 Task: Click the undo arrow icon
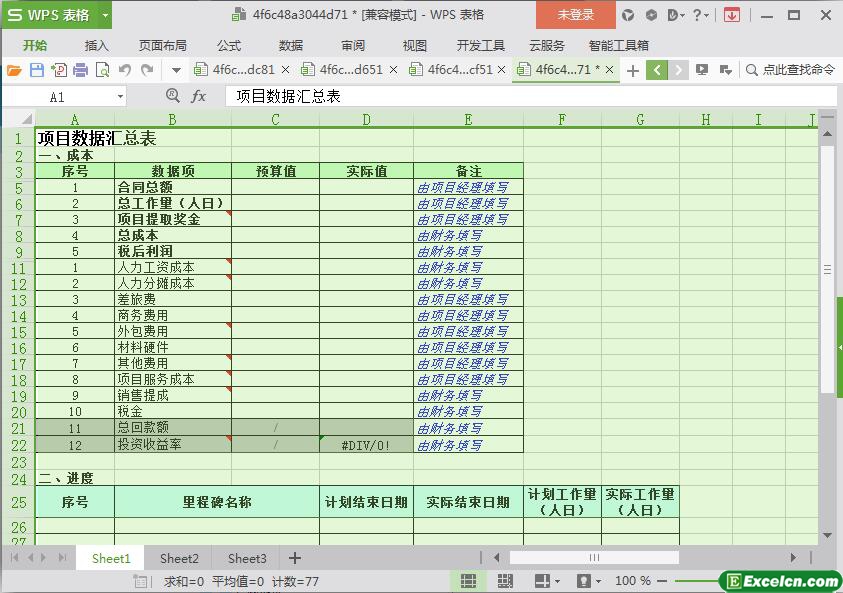click(x=125, y=70)
